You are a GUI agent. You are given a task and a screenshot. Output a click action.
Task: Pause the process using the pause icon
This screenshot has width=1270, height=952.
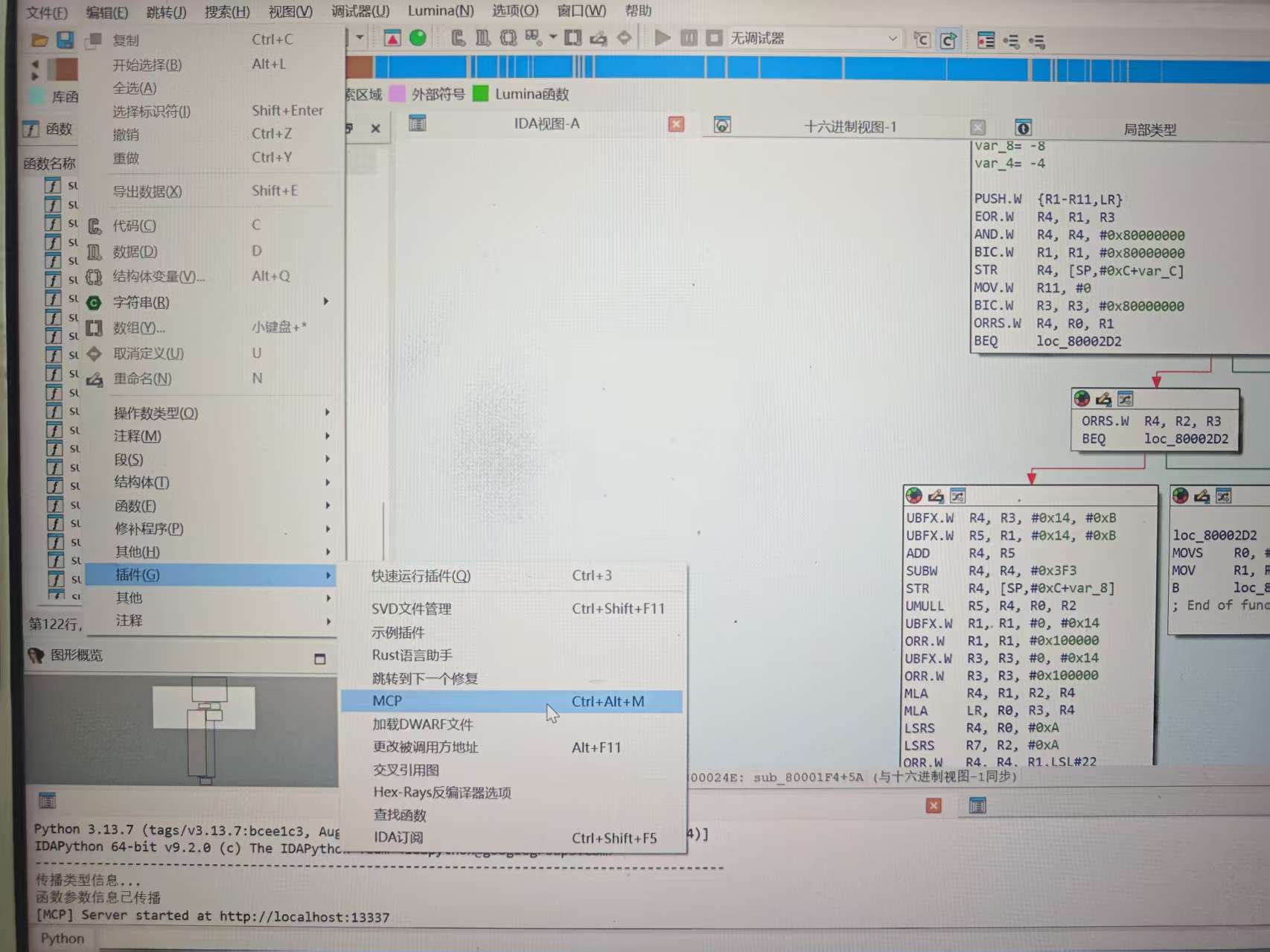tap(689, 38)
